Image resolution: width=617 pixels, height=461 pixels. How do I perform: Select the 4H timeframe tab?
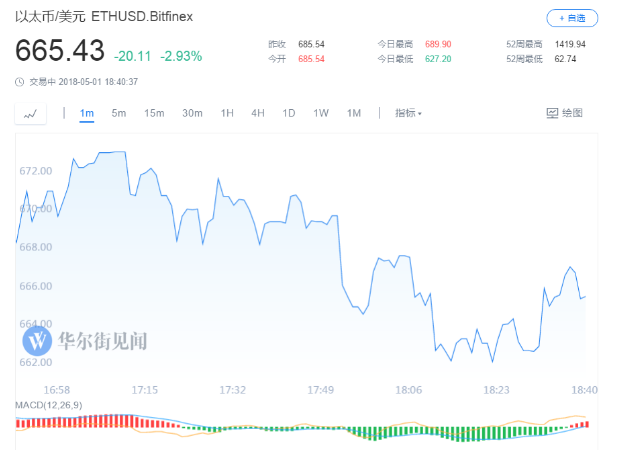[258, 113]
